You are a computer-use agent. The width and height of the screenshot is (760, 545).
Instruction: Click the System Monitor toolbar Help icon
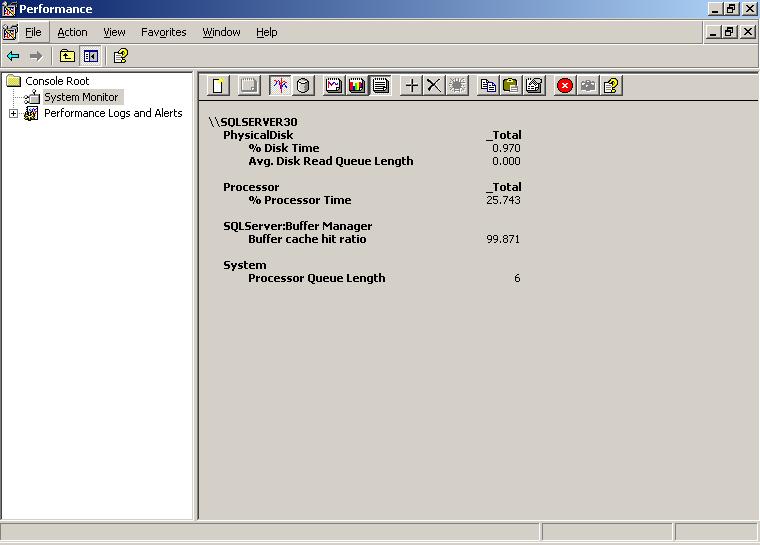click(x=611, y=86)
